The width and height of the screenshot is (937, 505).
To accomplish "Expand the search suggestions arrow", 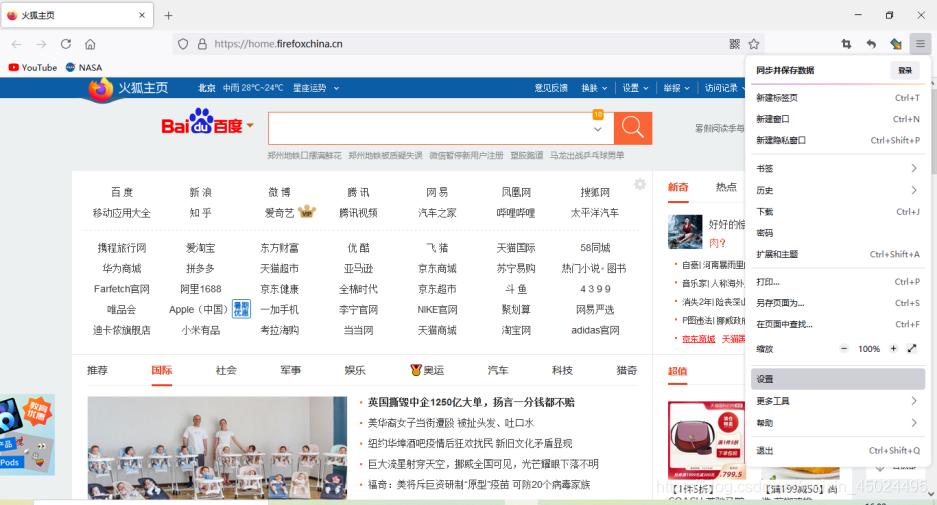I will (598, 130).
